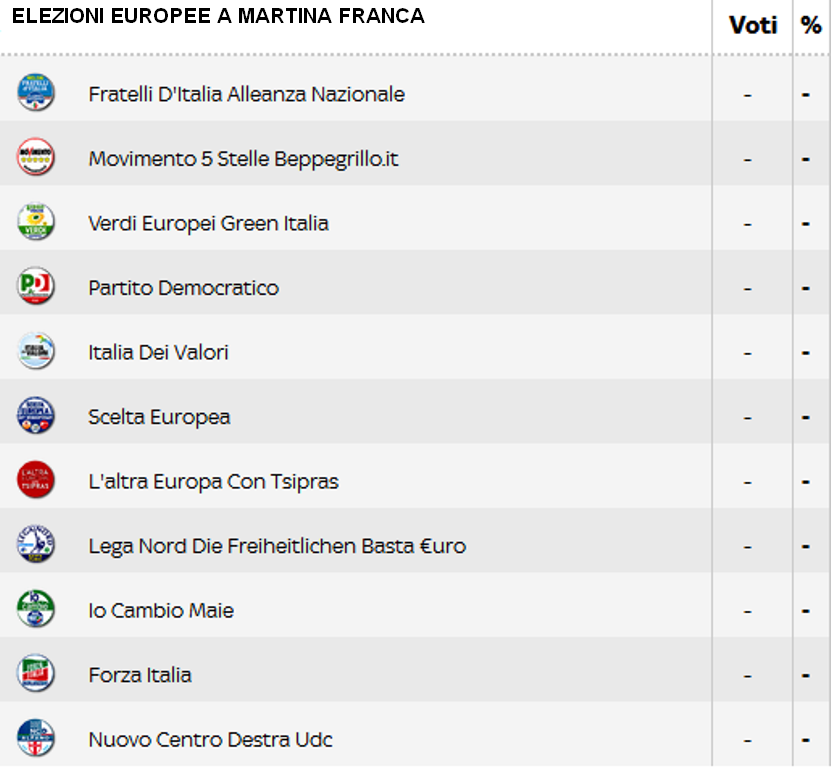Click the Italia Dei Valori logo
This screenshot has width=831, height=768.
point(36,350)
